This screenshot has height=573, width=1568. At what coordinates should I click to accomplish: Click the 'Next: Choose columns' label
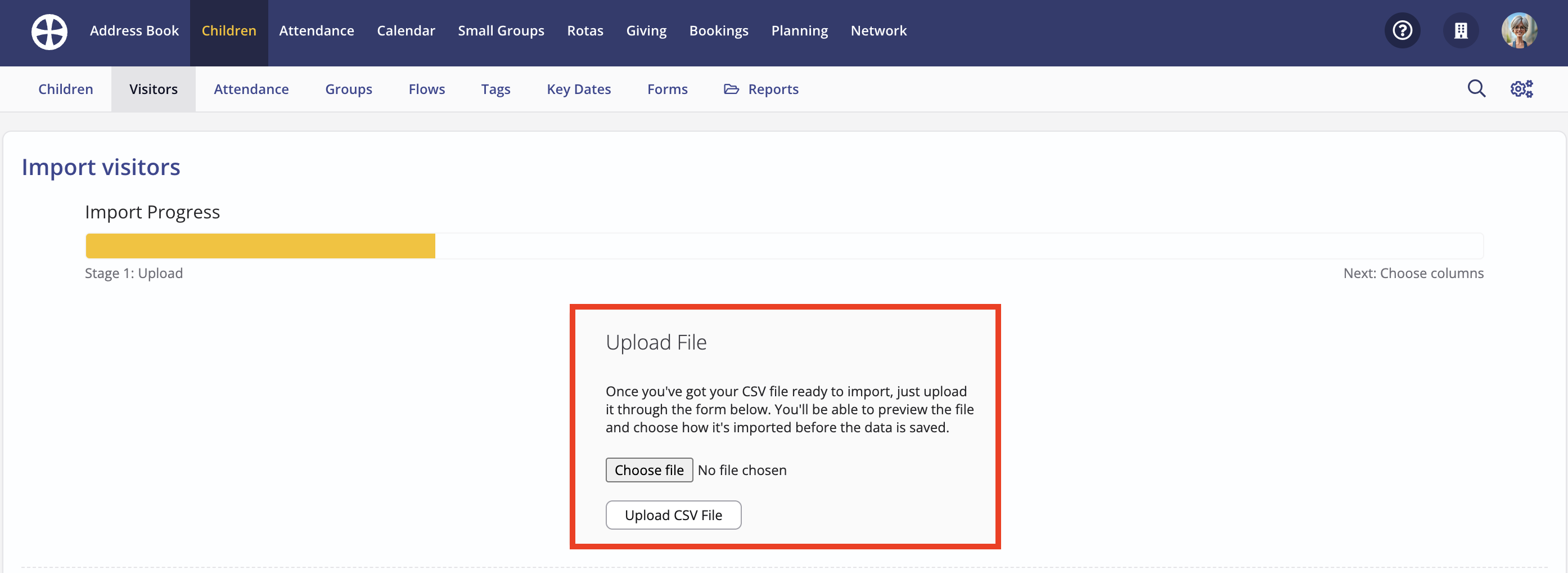pyautogui.click(x=1413, y=274)
